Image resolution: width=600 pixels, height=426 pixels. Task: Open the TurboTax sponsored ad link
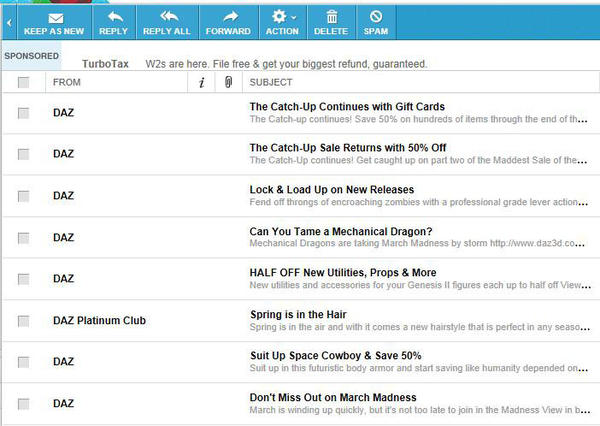[105, 64]
